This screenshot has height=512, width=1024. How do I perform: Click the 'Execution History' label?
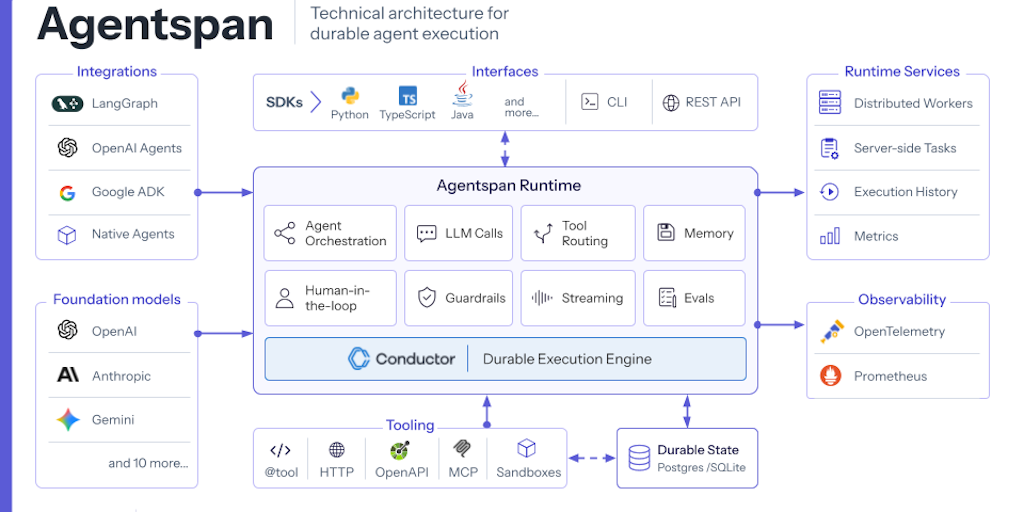tap(906, 192)
